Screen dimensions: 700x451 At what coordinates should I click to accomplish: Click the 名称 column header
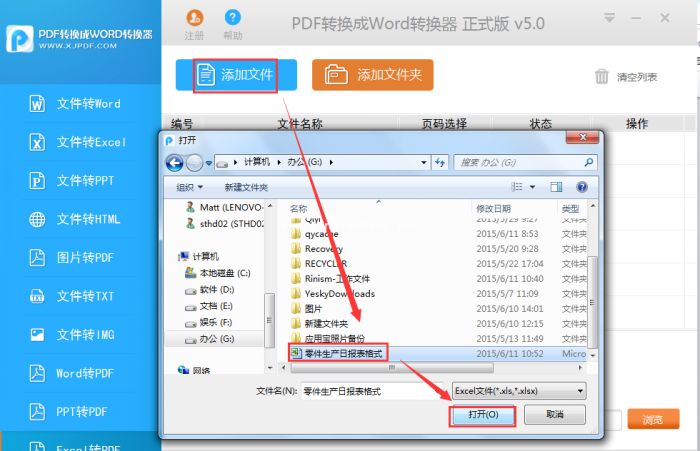[x=298, y=208]
